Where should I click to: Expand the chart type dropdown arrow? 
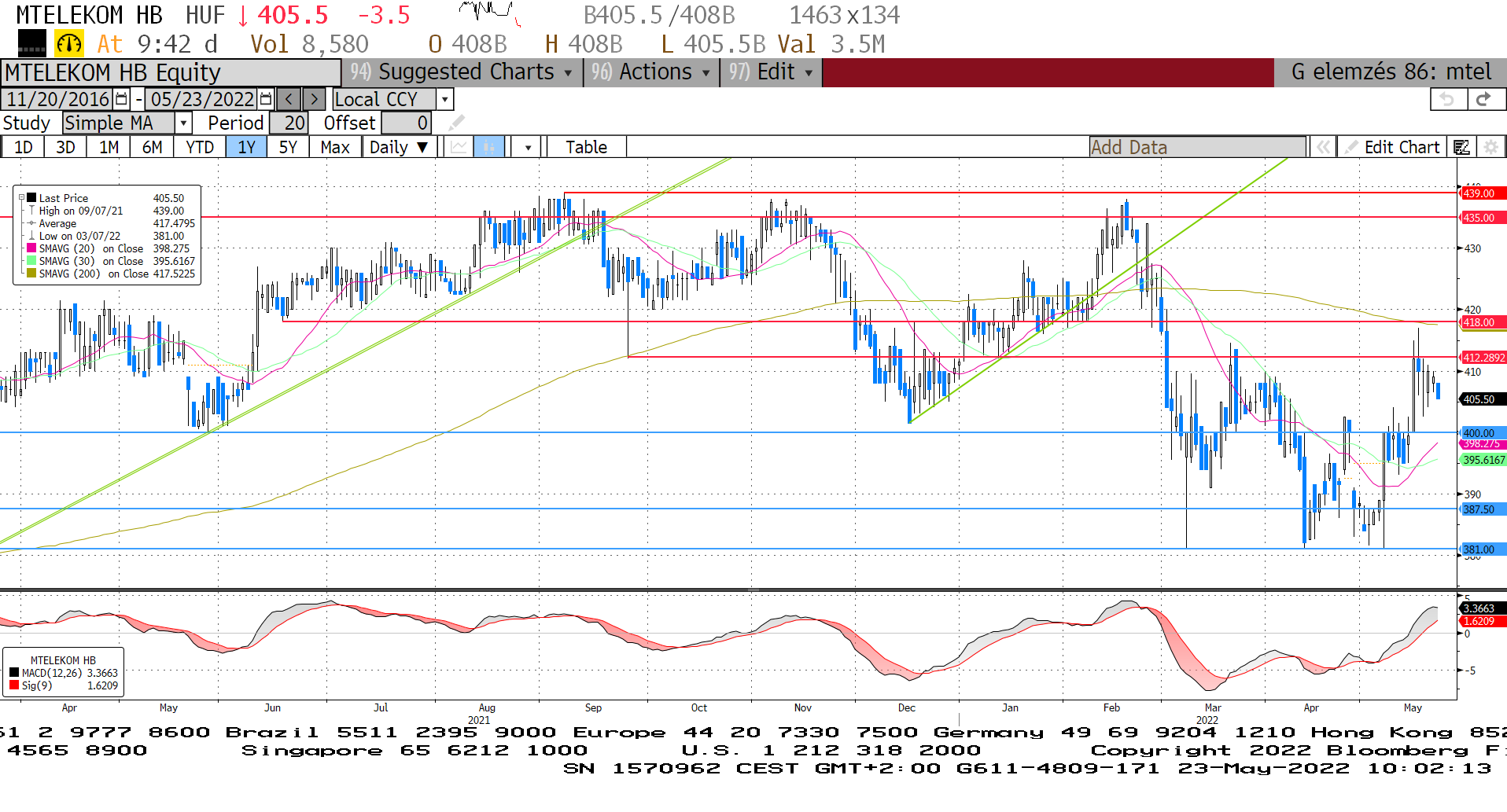point(528,147)
